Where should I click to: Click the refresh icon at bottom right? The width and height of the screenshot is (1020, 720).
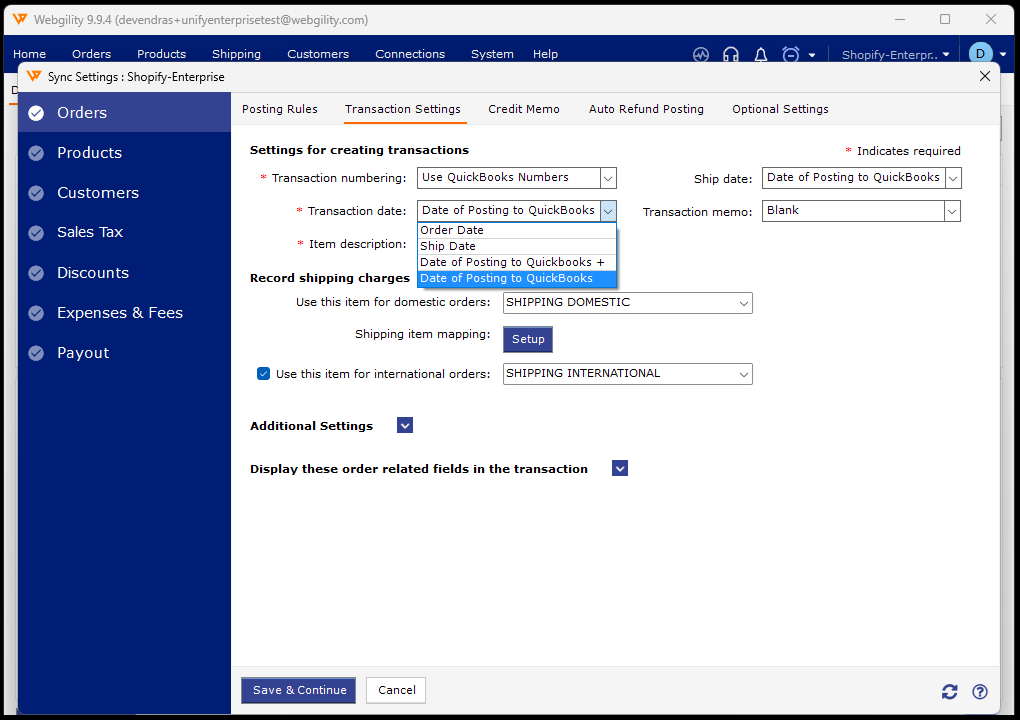950,692
